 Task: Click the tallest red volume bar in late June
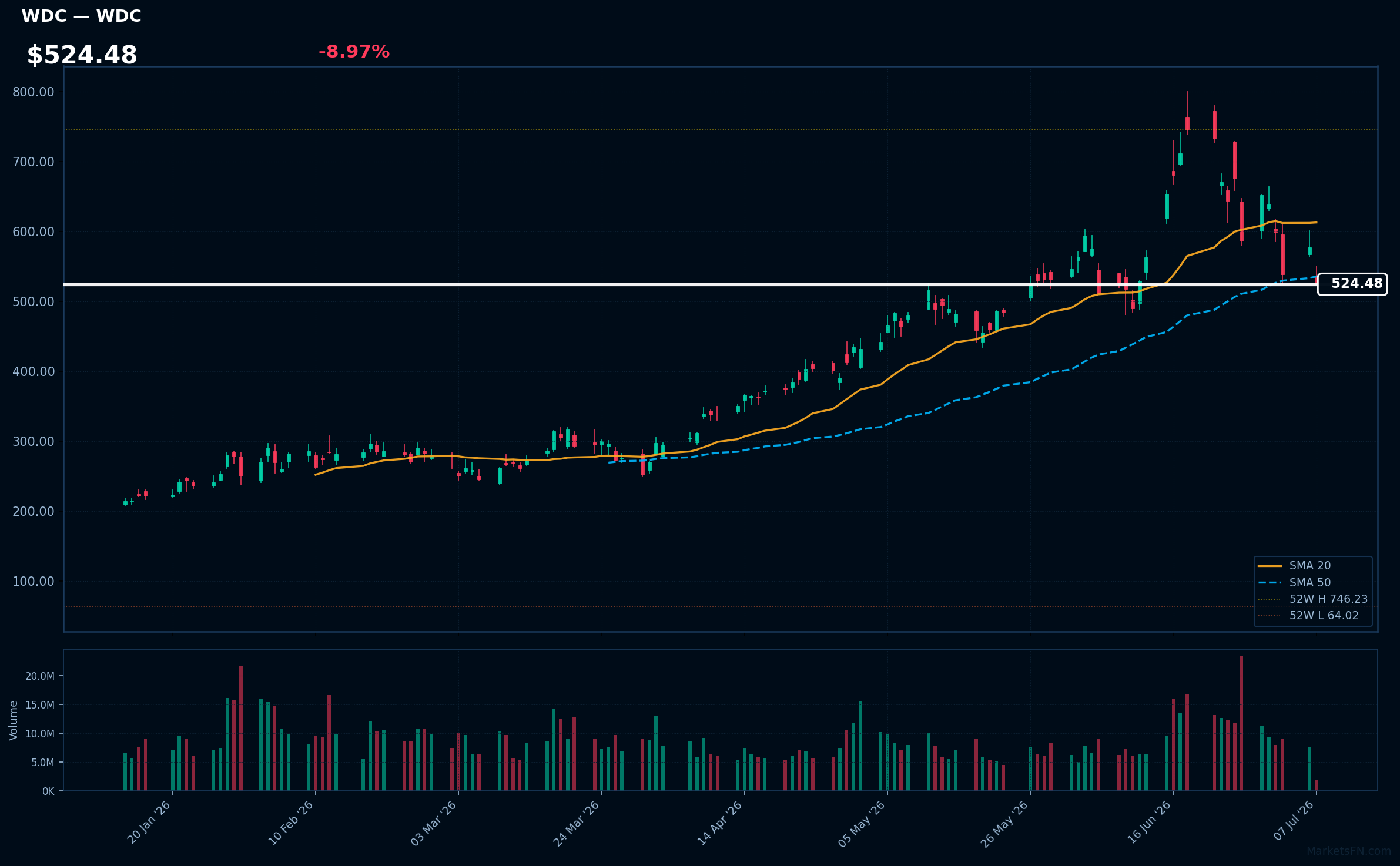1242,723
